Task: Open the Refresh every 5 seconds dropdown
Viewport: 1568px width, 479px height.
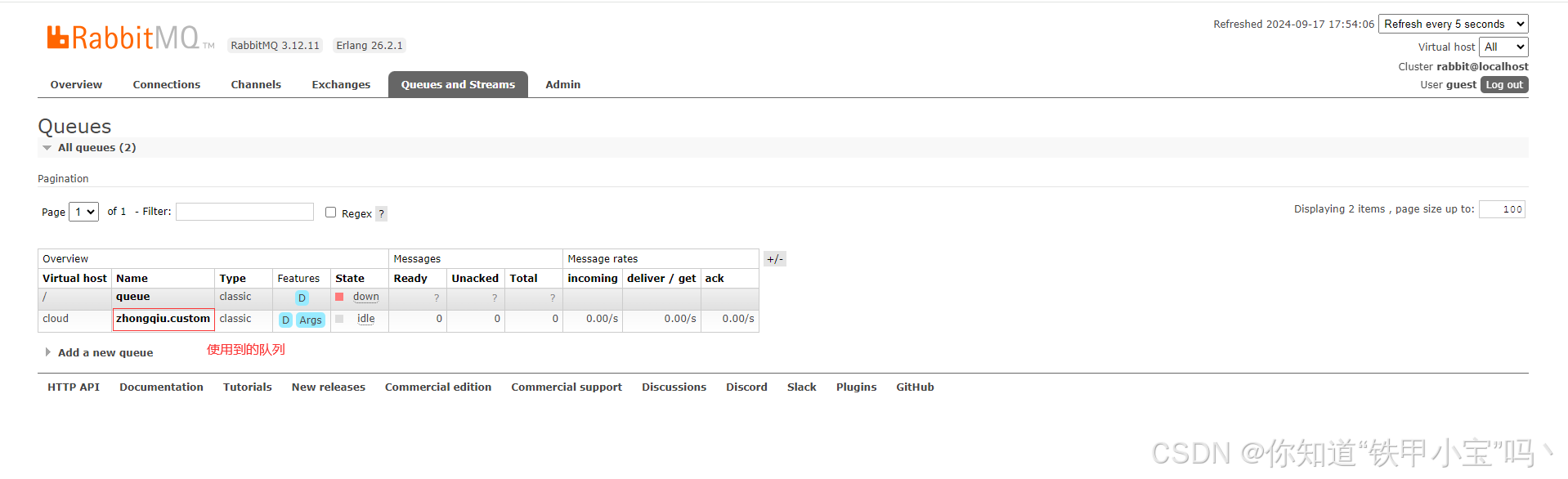Action: click(1453, 24)
